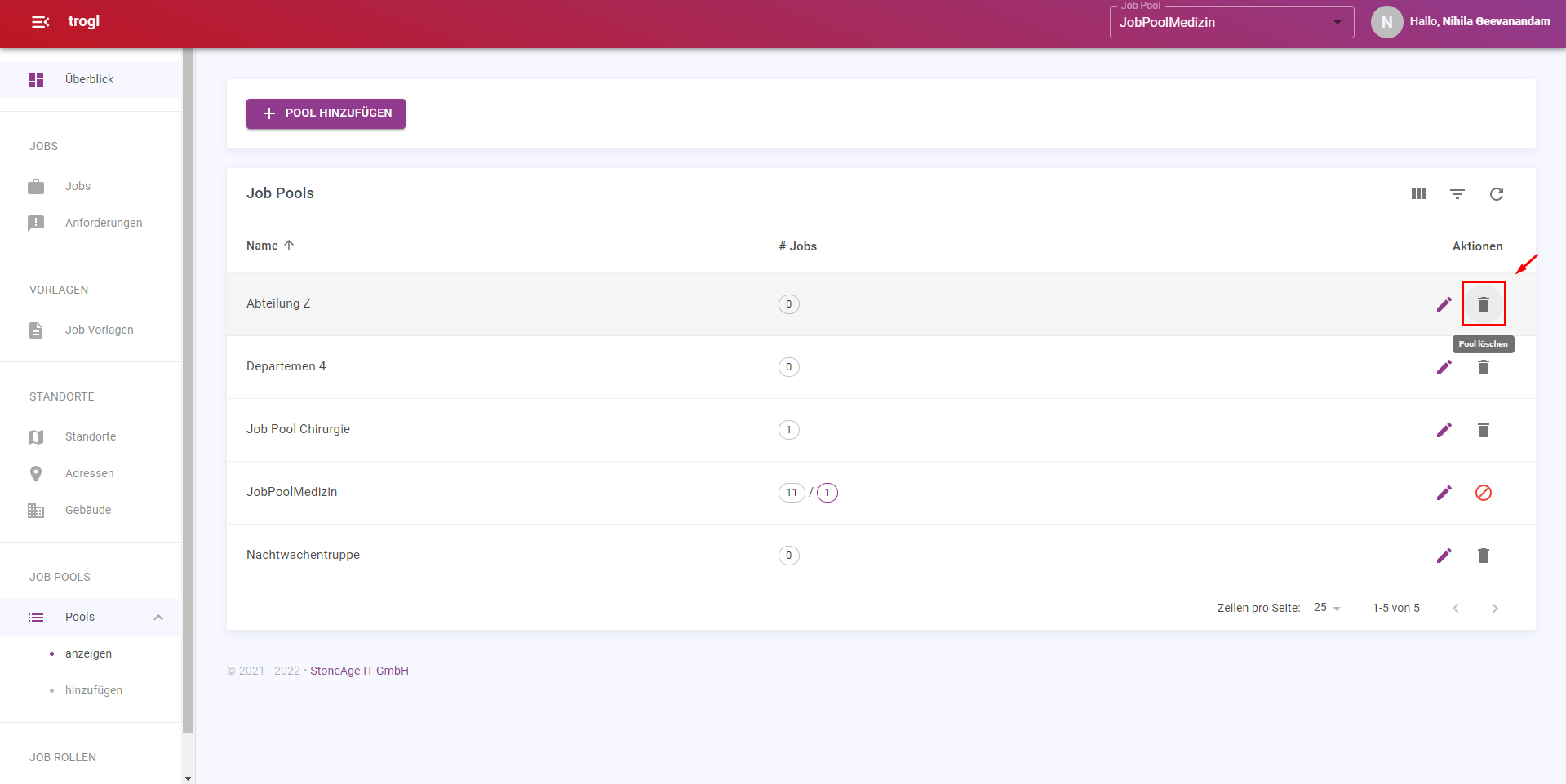Image resolution: width=1566 pixels, height=784 pixels.
Task: Click the Nachtwachentruppe name cell
Action: 303,555
